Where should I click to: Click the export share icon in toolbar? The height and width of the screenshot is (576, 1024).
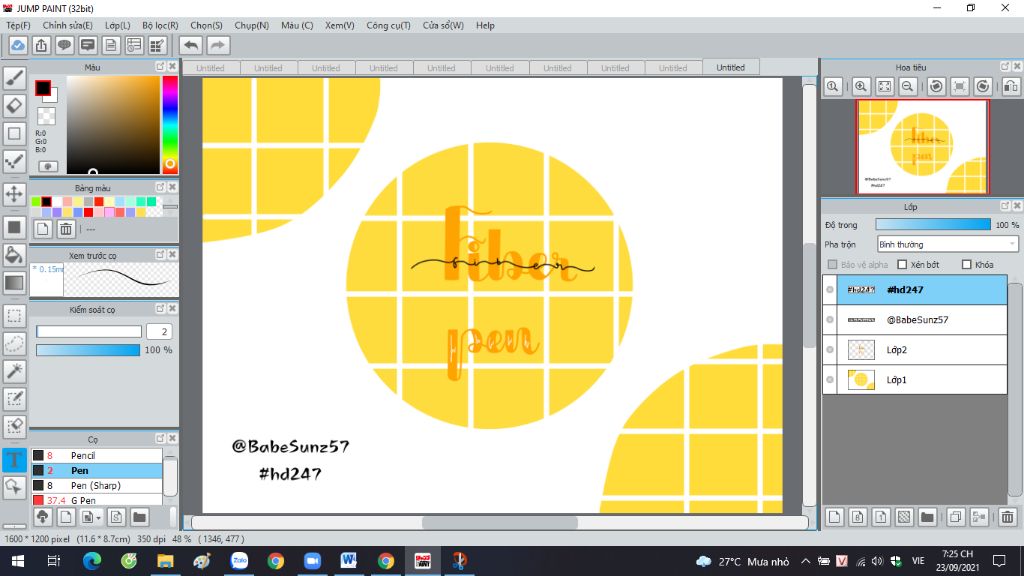pos(41,45)
